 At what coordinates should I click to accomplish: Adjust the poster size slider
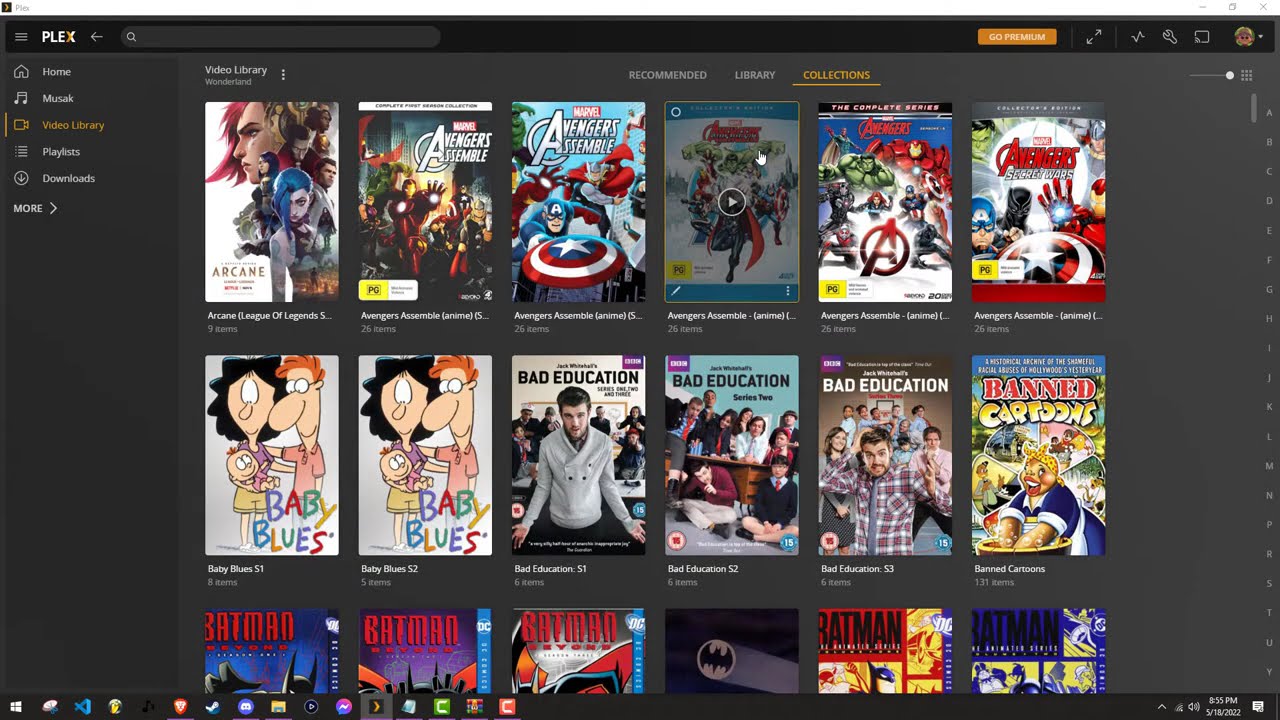tap(1211, 75)
